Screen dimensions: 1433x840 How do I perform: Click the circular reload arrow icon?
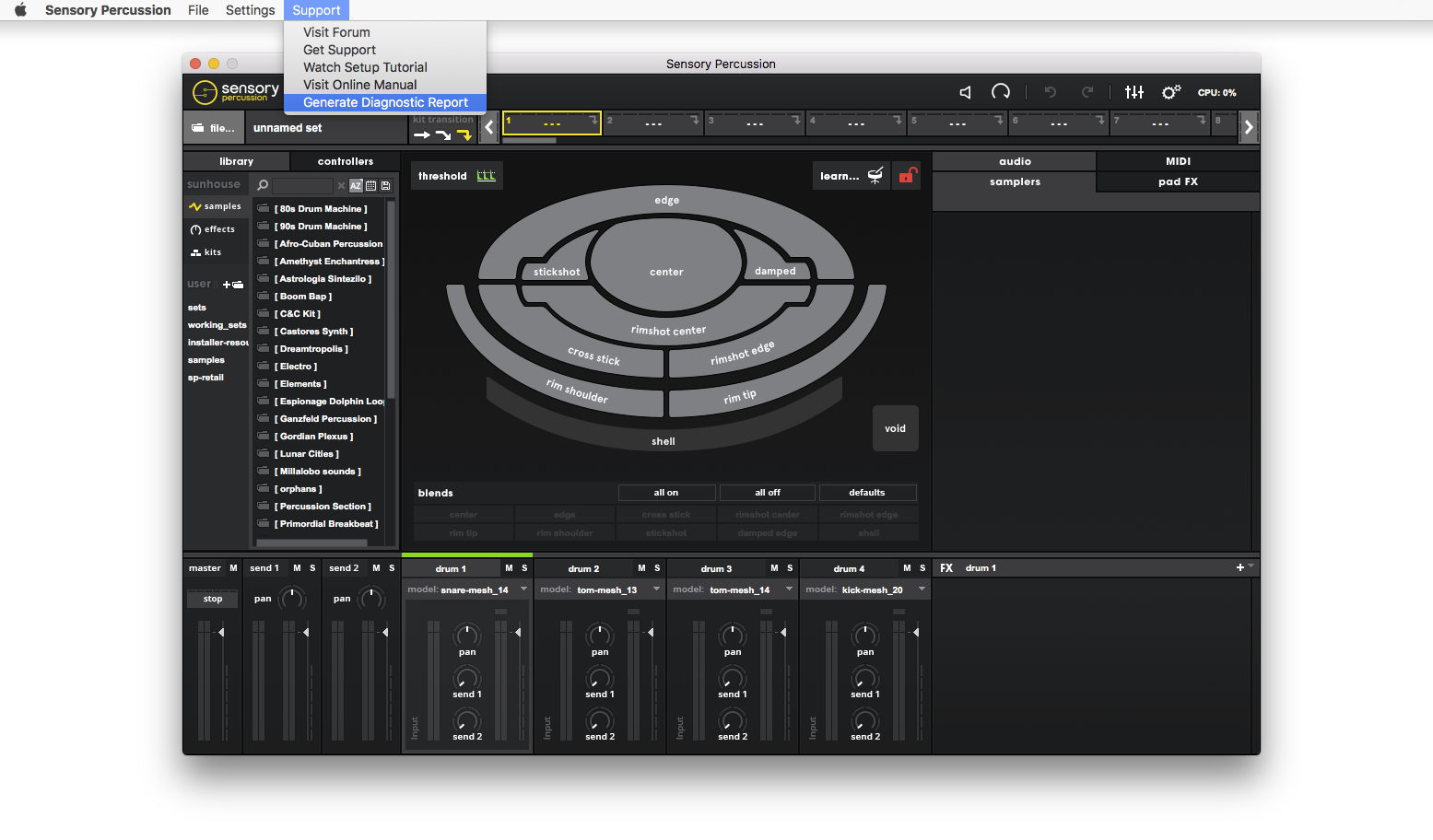[1001, 92]
